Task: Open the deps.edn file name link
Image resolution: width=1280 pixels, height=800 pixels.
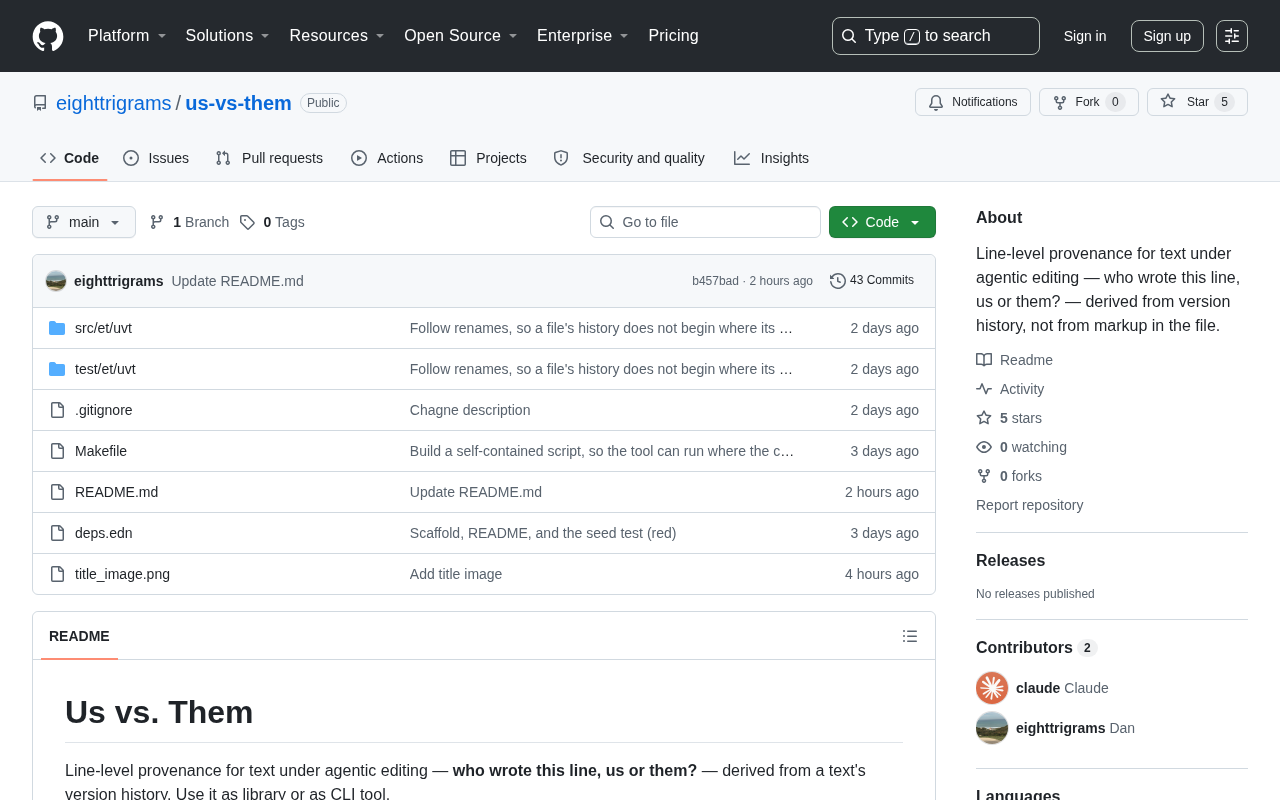Action: point(104,533)
